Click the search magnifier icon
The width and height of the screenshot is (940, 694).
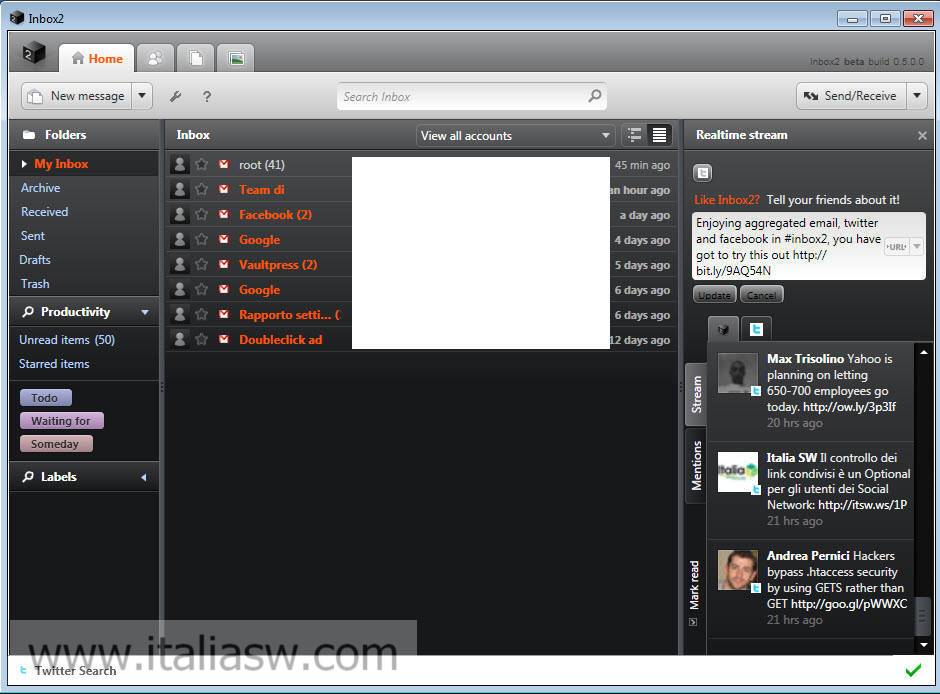click(594, 96)
